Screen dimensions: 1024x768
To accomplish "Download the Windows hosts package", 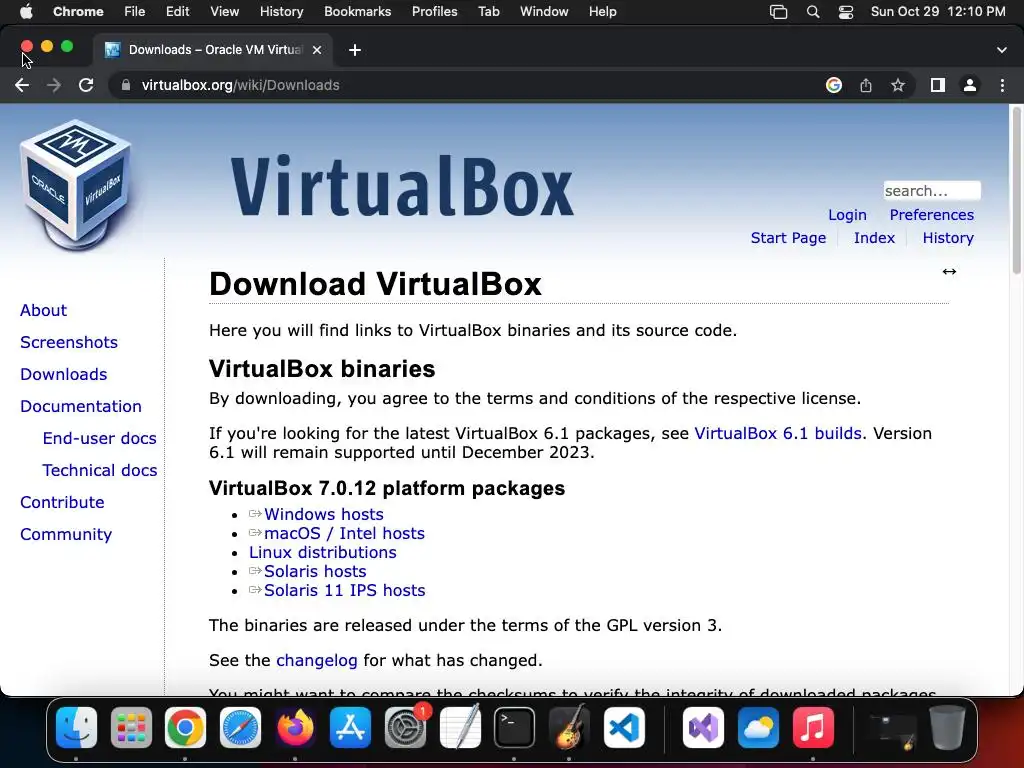I will (x=323, y=515).
